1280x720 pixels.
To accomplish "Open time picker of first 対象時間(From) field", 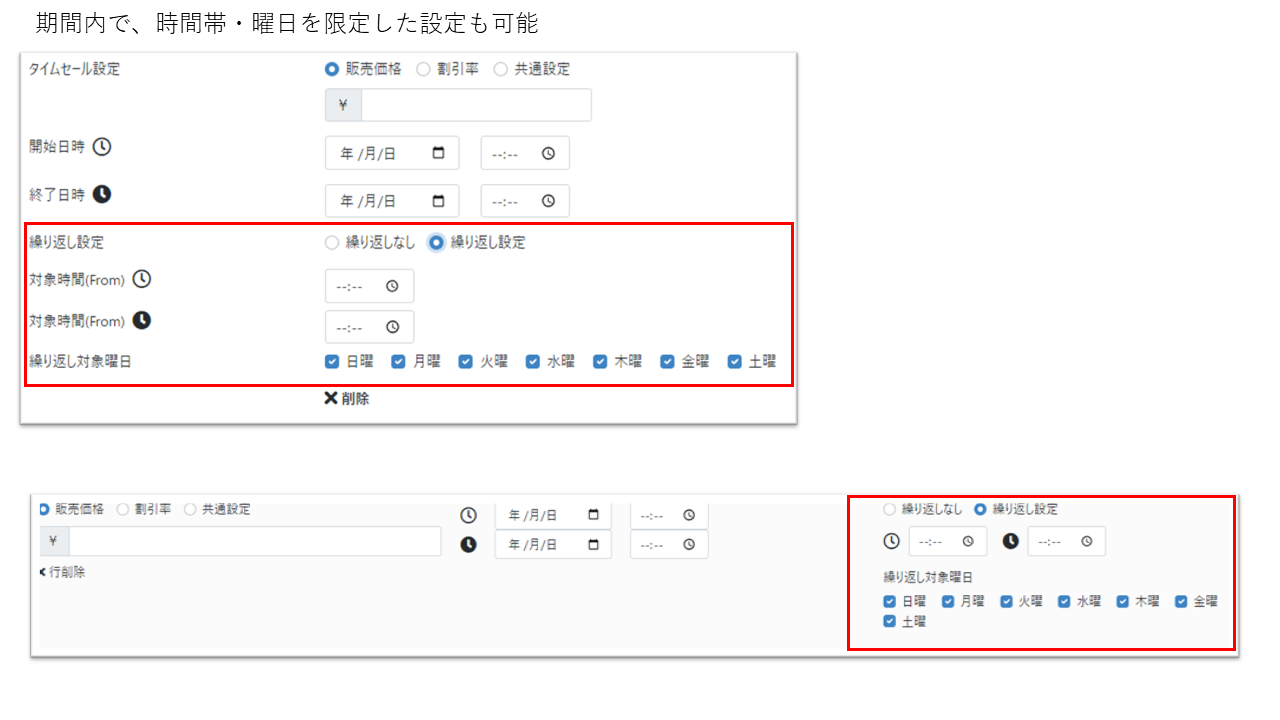I will (392, 286).
